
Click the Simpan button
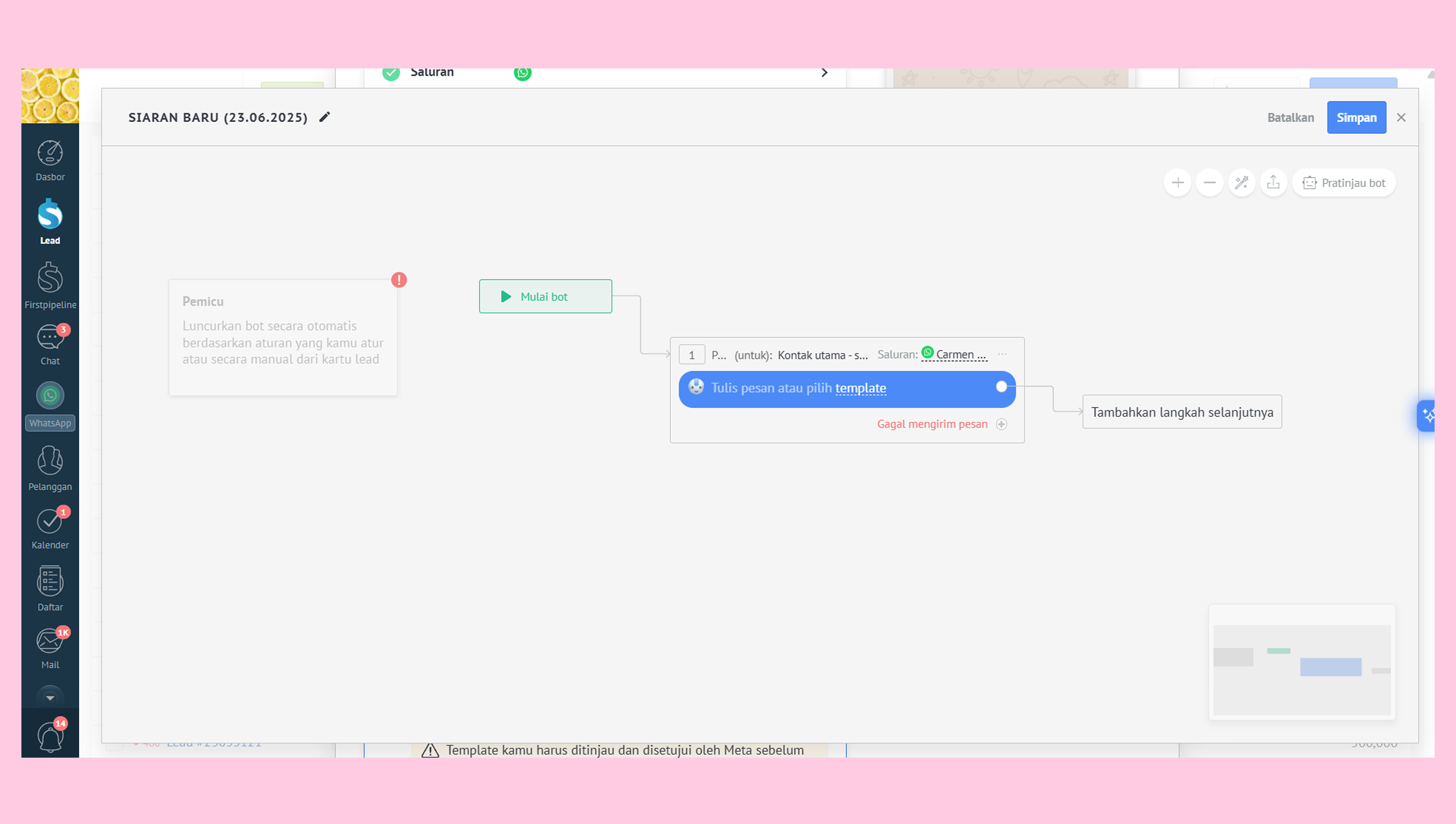click(1356, 118)
